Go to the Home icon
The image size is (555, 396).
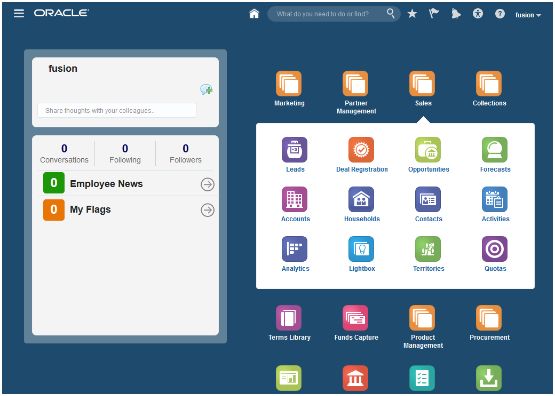(254, 14)
